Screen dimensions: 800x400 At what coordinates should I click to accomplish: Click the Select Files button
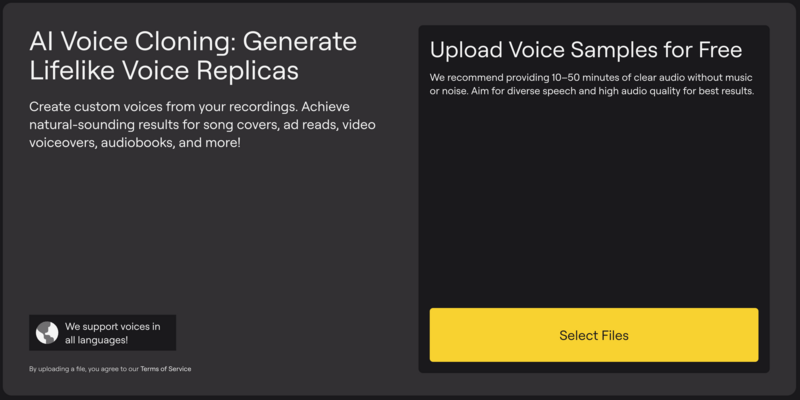tap(594, 335)
